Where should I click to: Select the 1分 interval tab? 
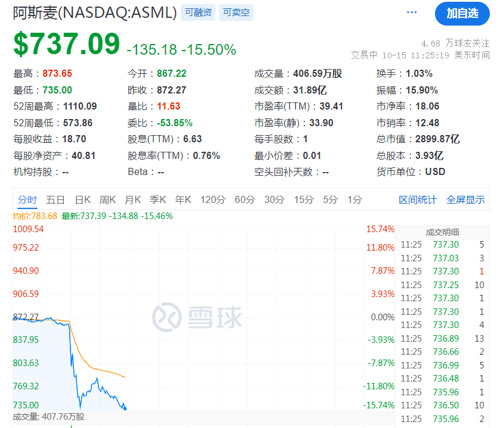coord(355,200)
